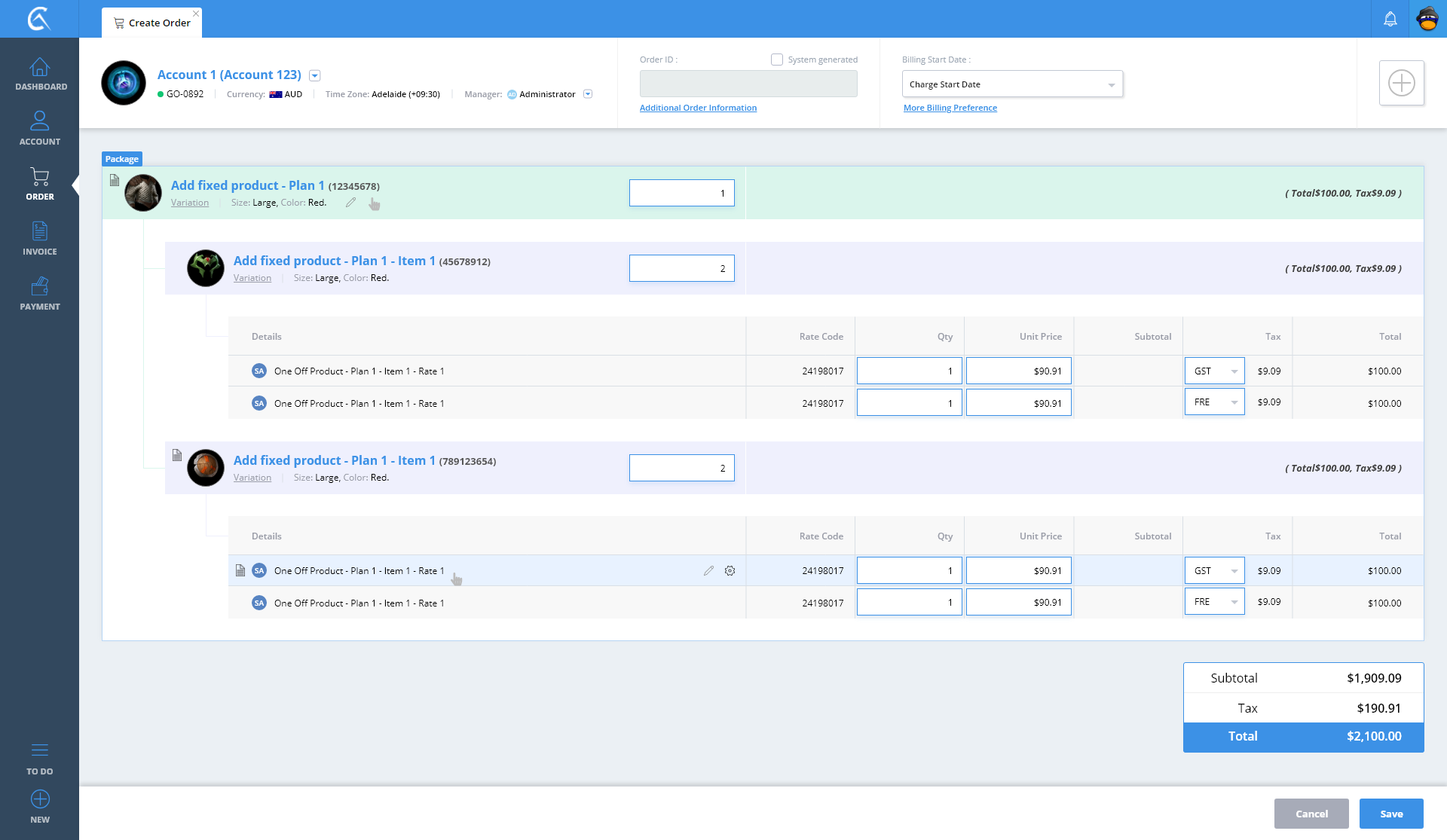
Task: Click the Save button
Action: (x=1390, y=814)
